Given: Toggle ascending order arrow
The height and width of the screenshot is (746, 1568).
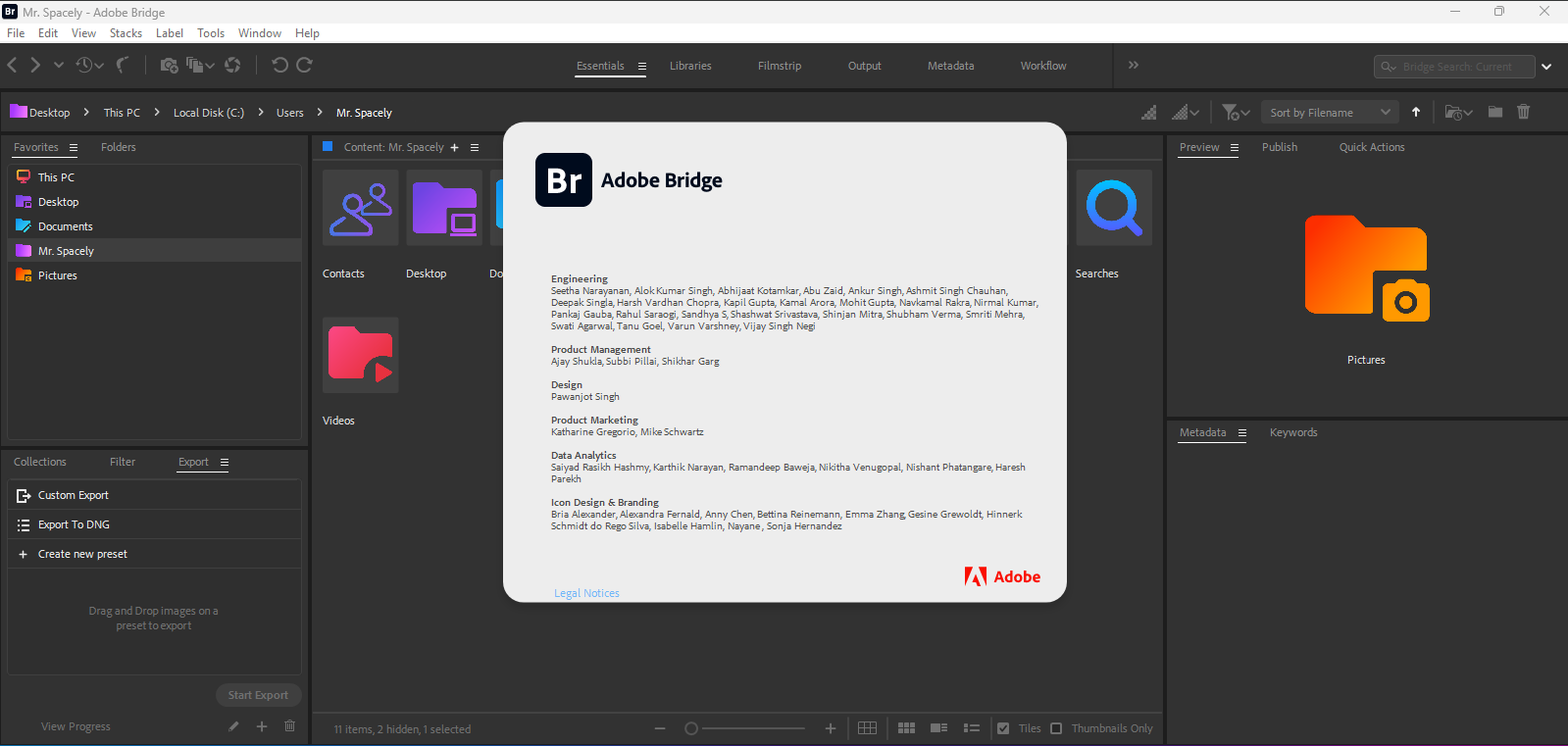Looking at the screenshot, I should 1416,112.
